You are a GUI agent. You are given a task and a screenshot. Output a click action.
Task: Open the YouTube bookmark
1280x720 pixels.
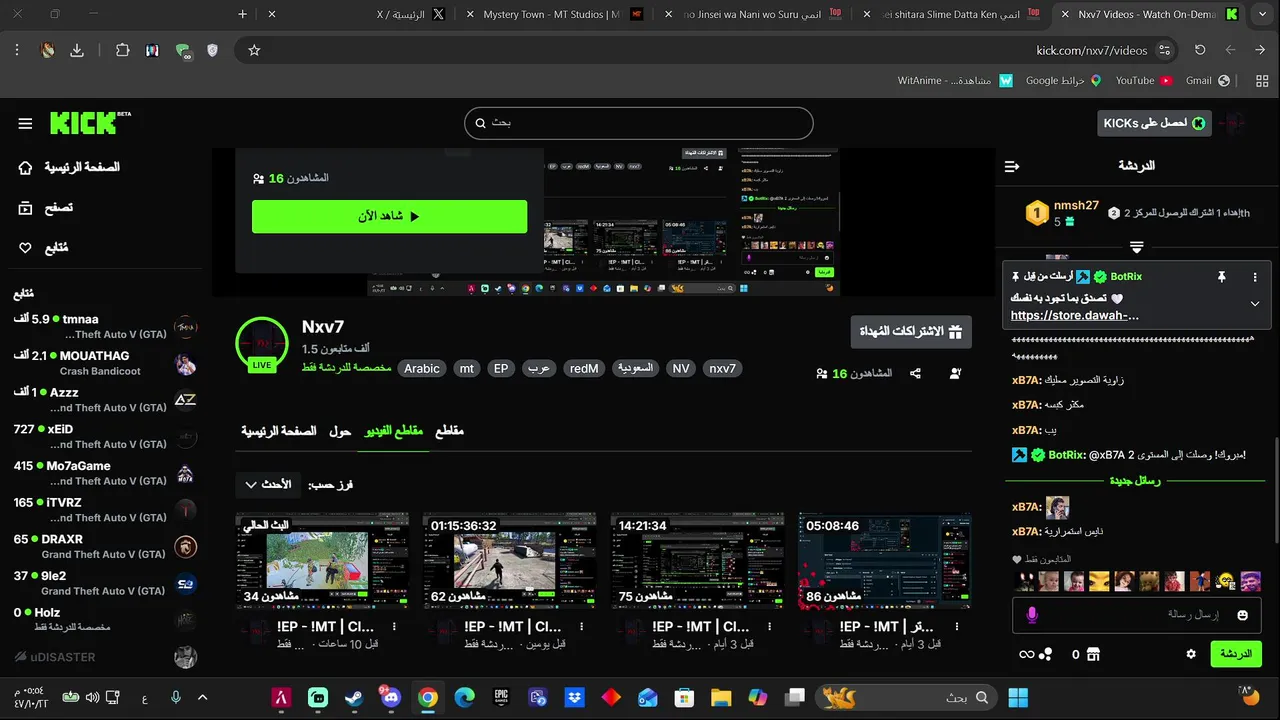[1144, 80]
